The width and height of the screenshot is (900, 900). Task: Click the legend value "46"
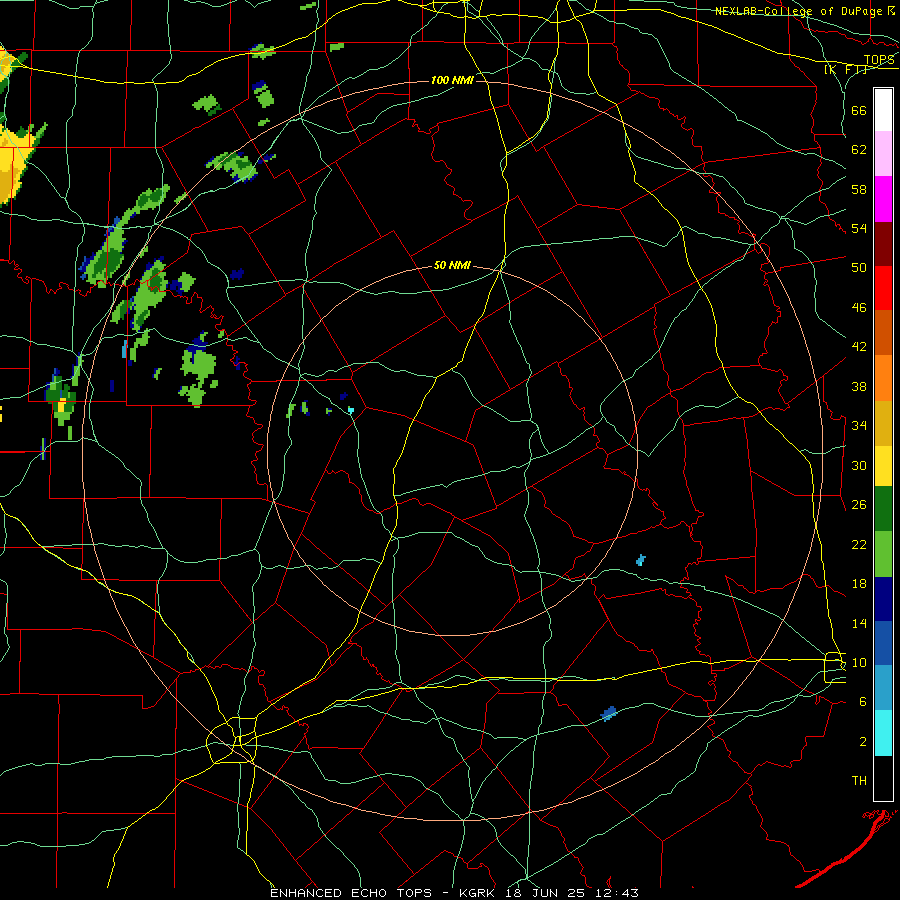coord(859,308)
